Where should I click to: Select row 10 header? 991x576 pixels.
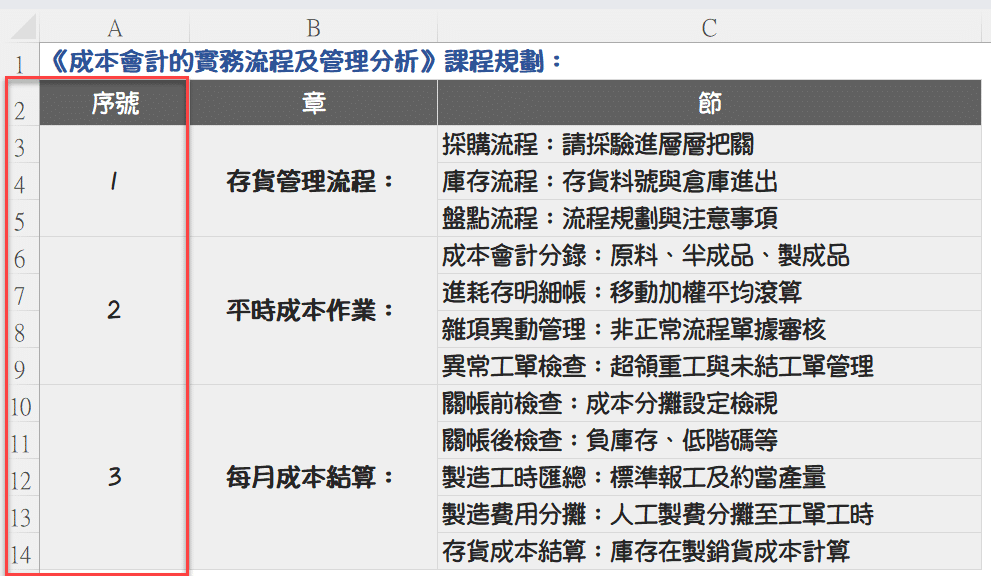coord(20,403)
